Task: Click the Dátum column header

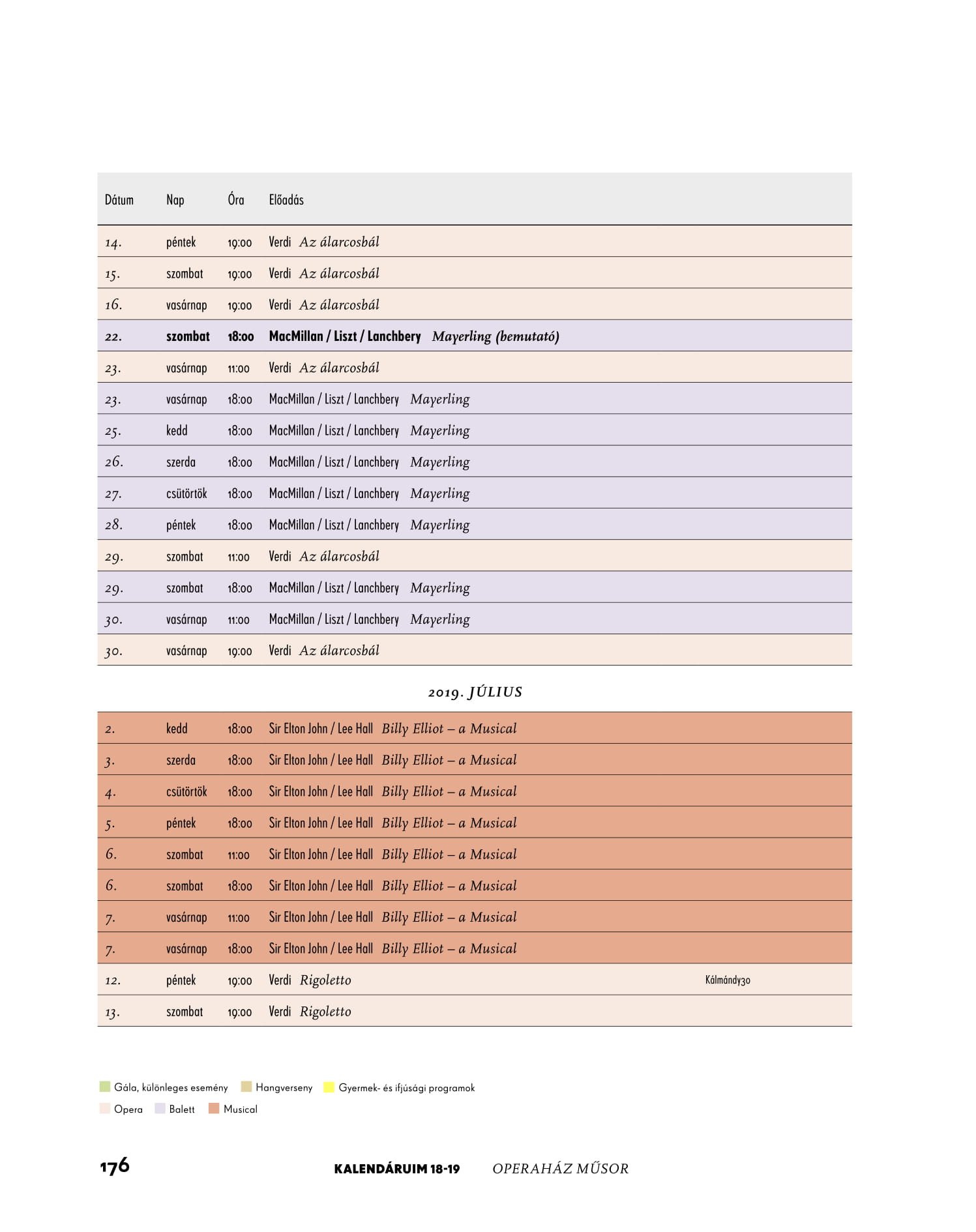Action: [119, 200]
